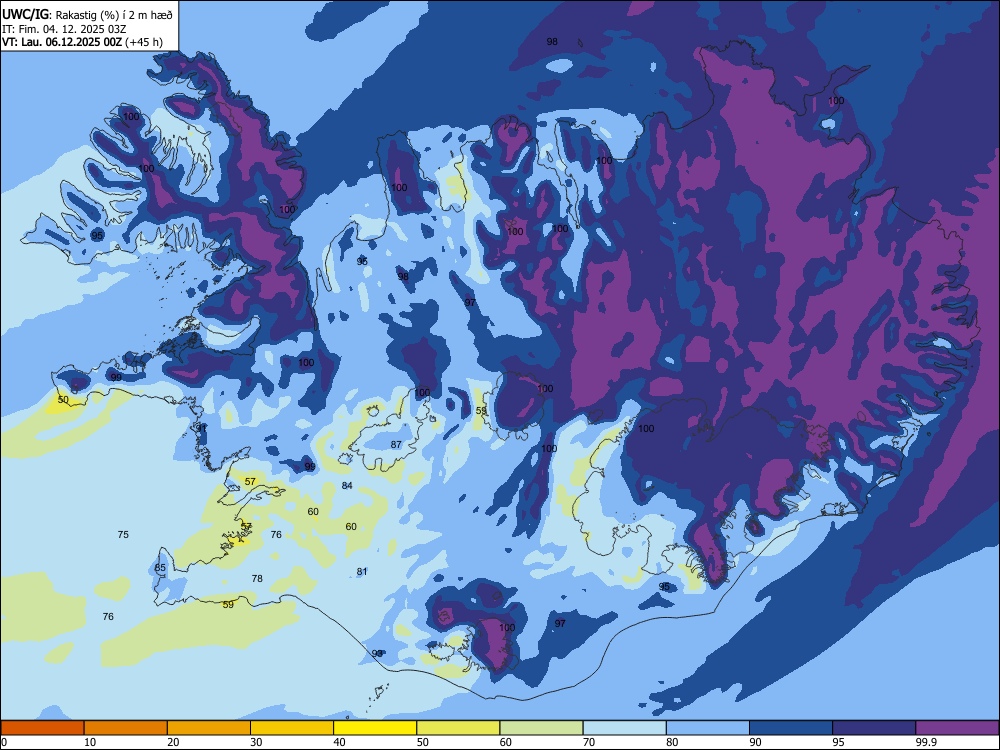Click the orange 10–20 legend swatch
Viewport: 1000px width, 750px height.
click(126, 728)
